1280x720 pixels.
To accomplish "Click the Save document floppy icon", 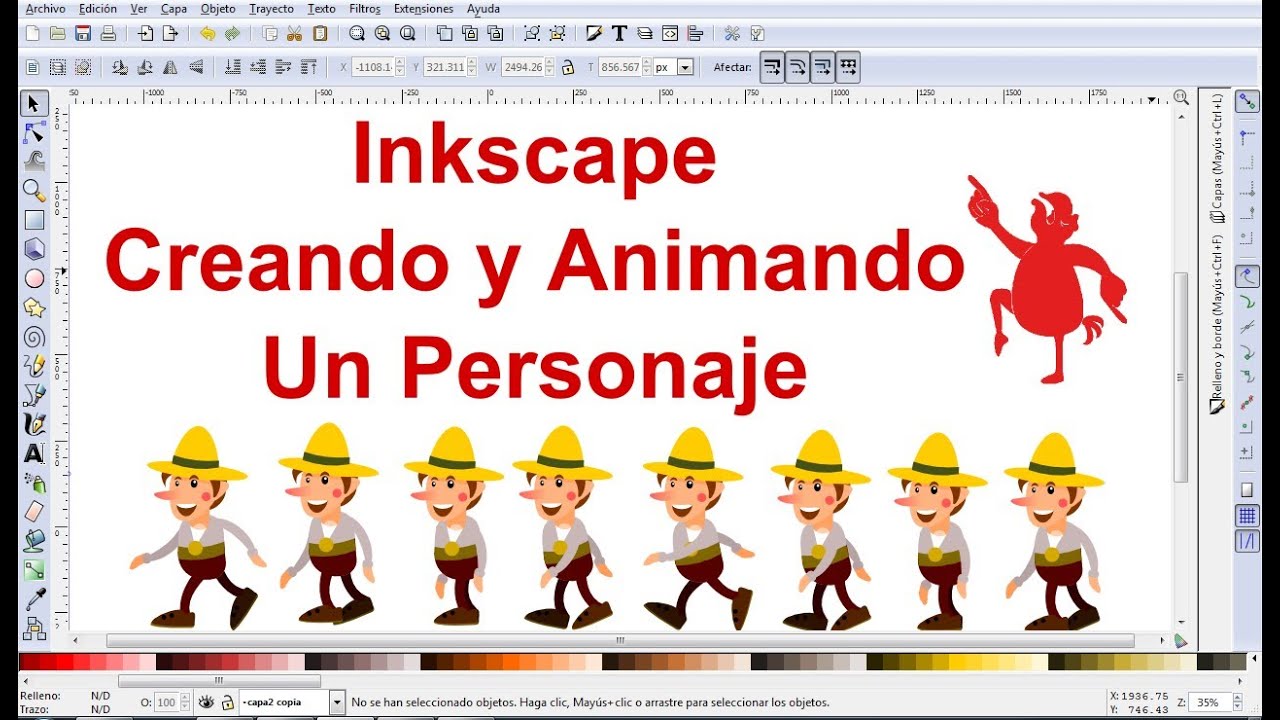I will click(83, 33).
